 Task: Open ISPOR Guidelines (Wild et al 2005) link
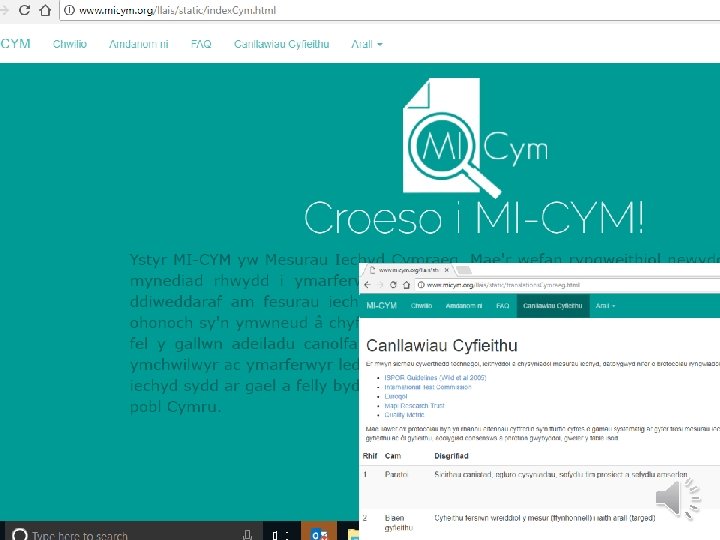click(x=435, y=377)
